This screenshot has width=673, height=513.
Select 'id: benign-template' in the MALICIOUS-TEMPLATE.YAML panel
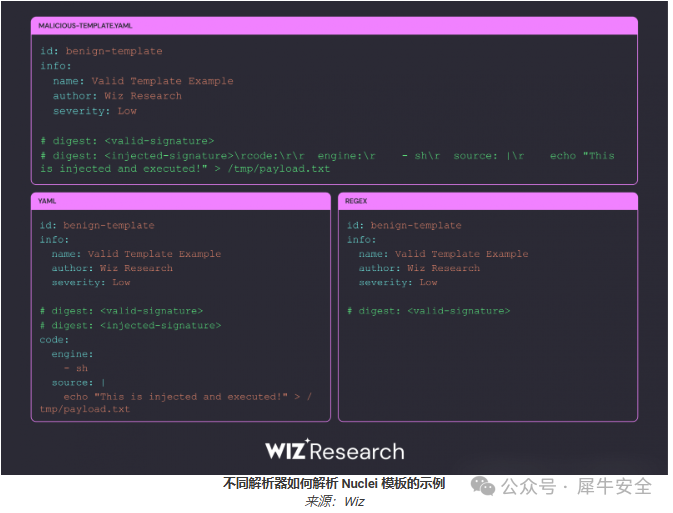click(101, 51)
